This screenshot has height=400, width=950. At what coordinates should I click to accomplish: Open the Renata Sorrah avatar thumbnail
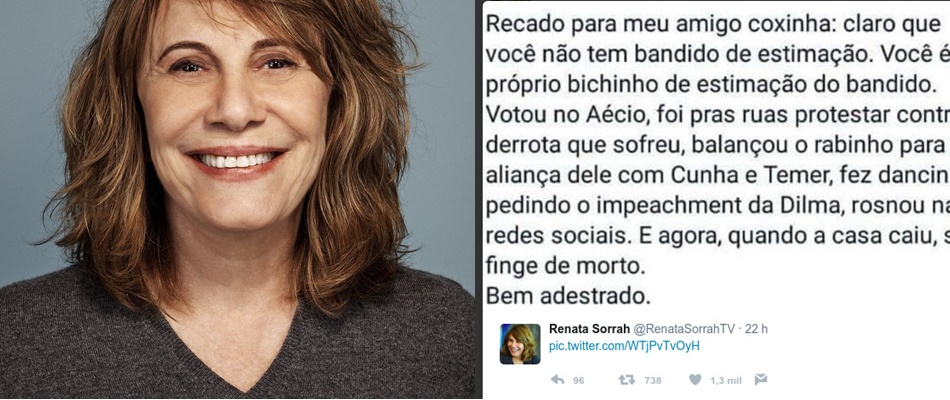click(520, 344)
